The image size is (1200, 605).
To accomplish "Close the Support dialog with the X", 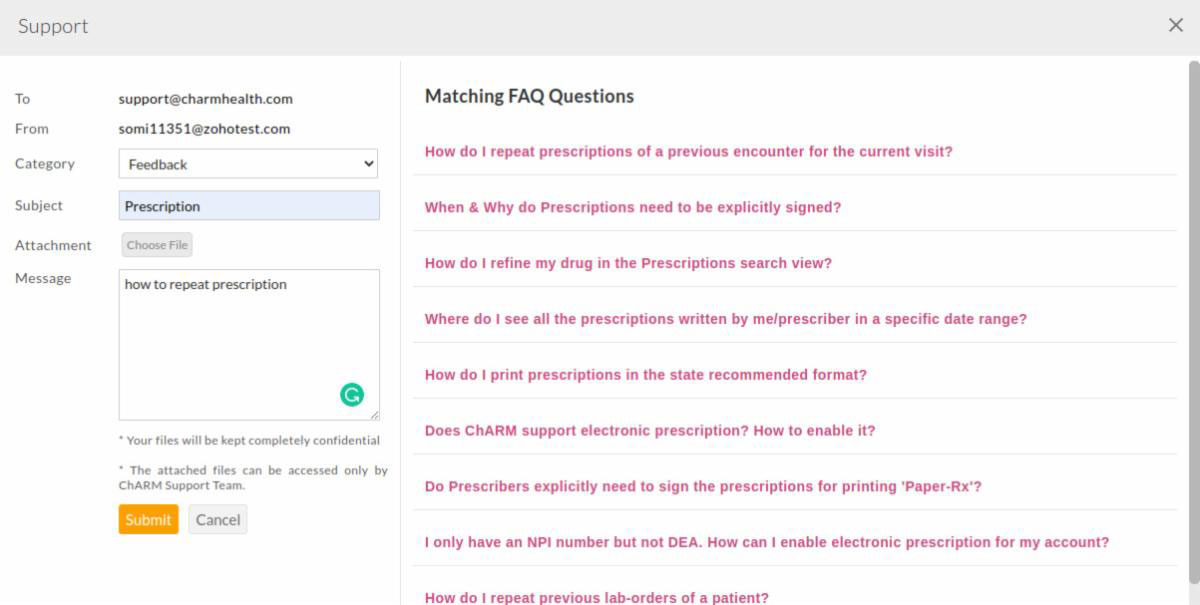I will click(x=1176, y=26).
